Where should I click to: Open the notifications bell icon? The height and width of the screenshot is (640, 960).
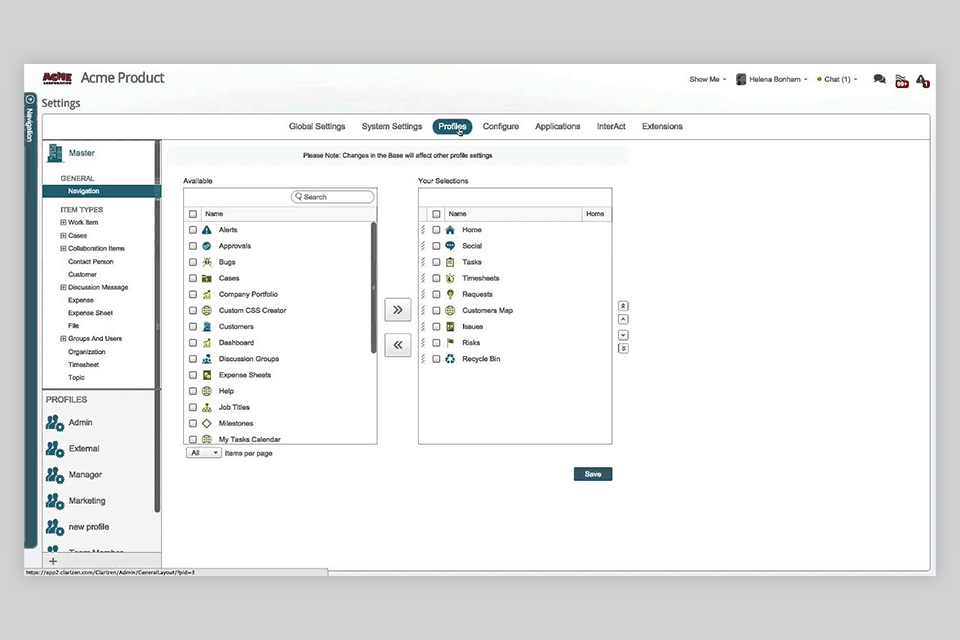coord(922,80)
